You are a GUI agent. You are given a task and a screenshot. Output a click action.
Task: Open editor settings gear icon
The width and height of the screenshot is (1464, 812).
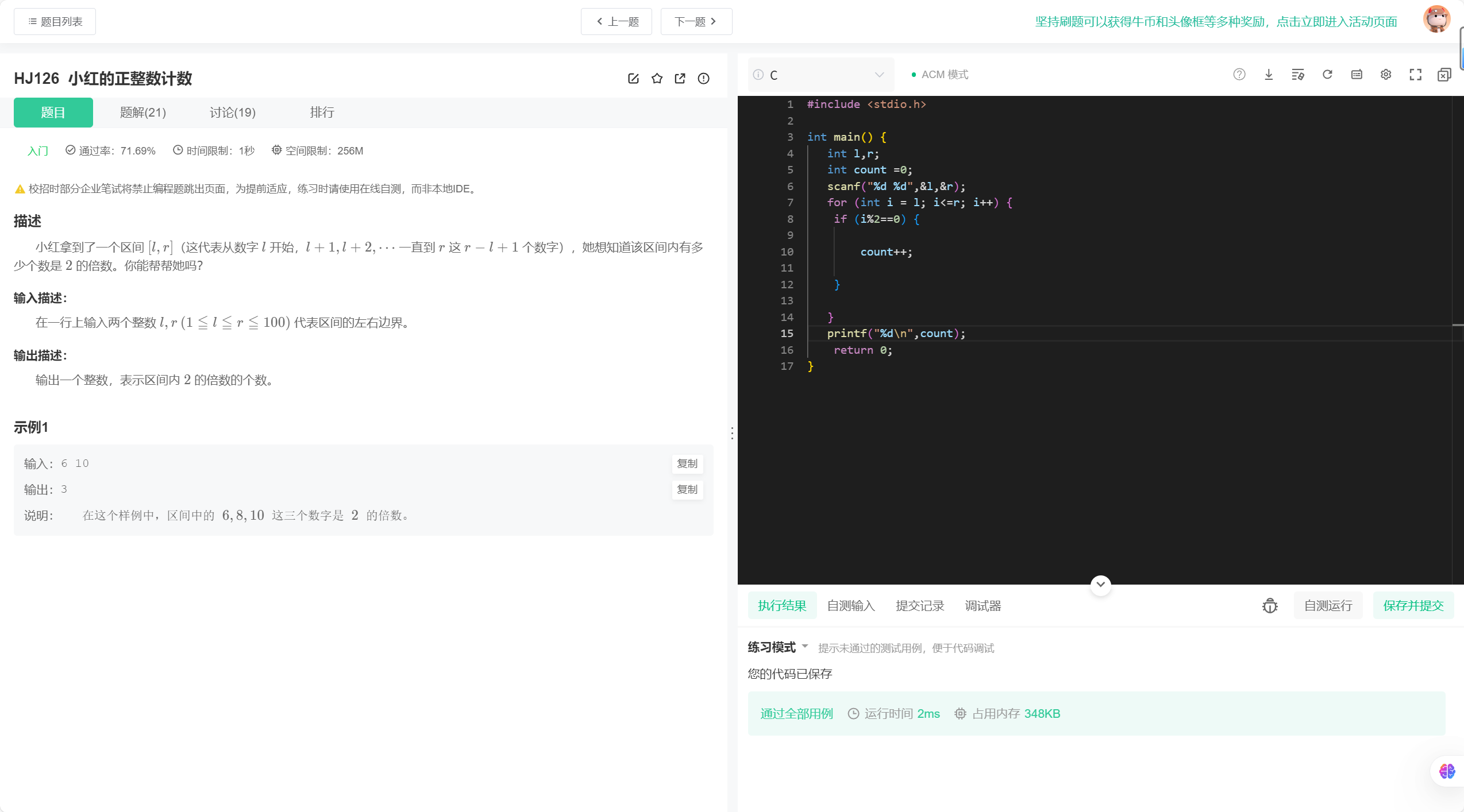(1386, 75)
